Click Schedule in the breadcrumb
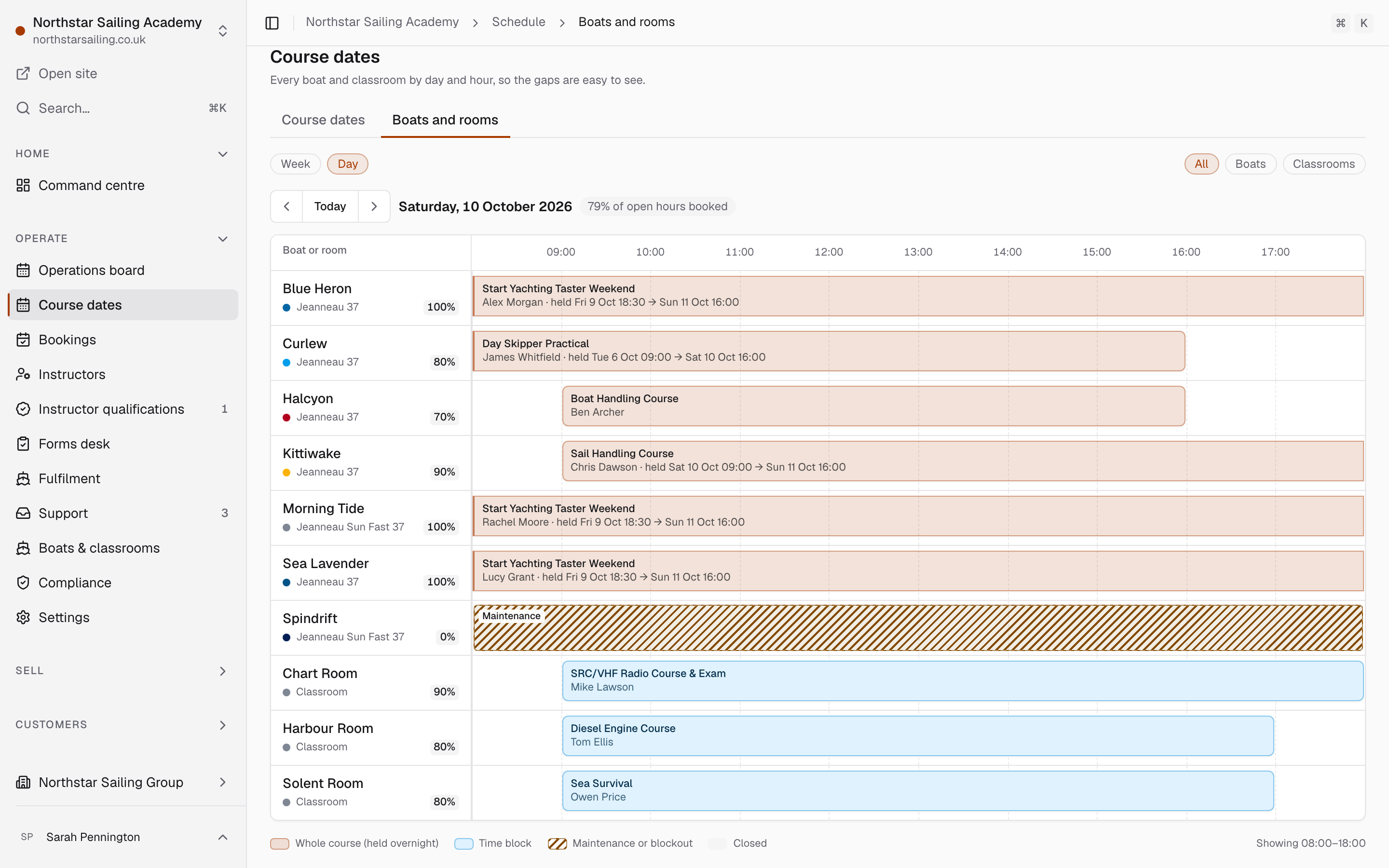The height and width of the screenshot is (868, 1389). tap(518, 22)
